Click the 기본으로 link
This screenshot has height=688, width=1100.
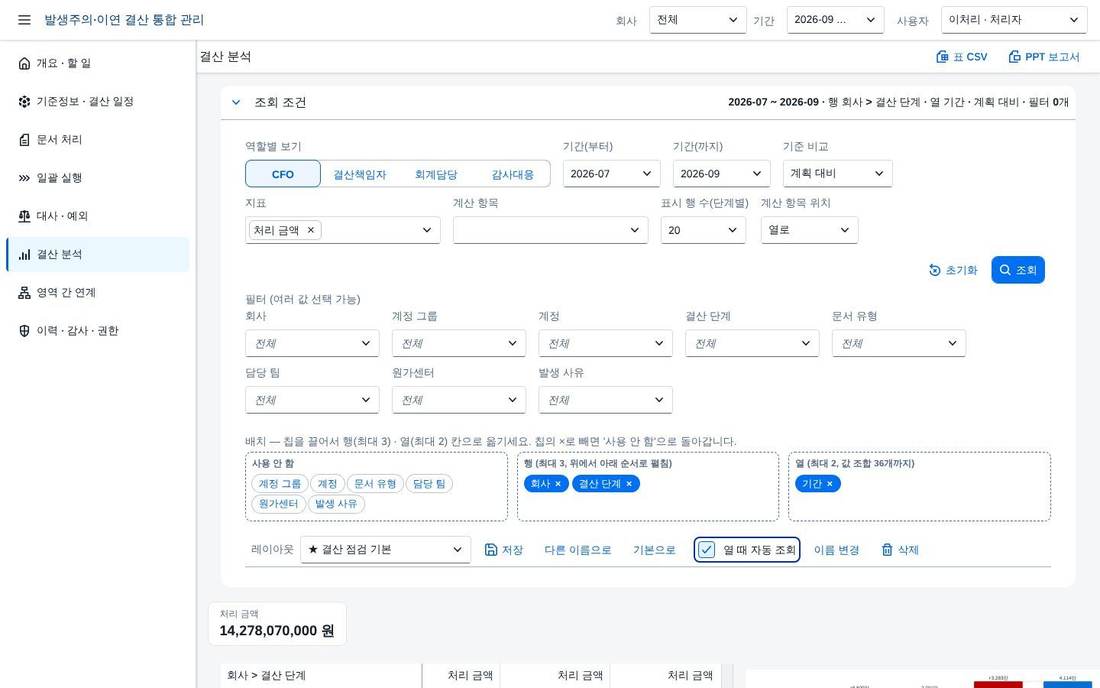click(x=654, y=550)
